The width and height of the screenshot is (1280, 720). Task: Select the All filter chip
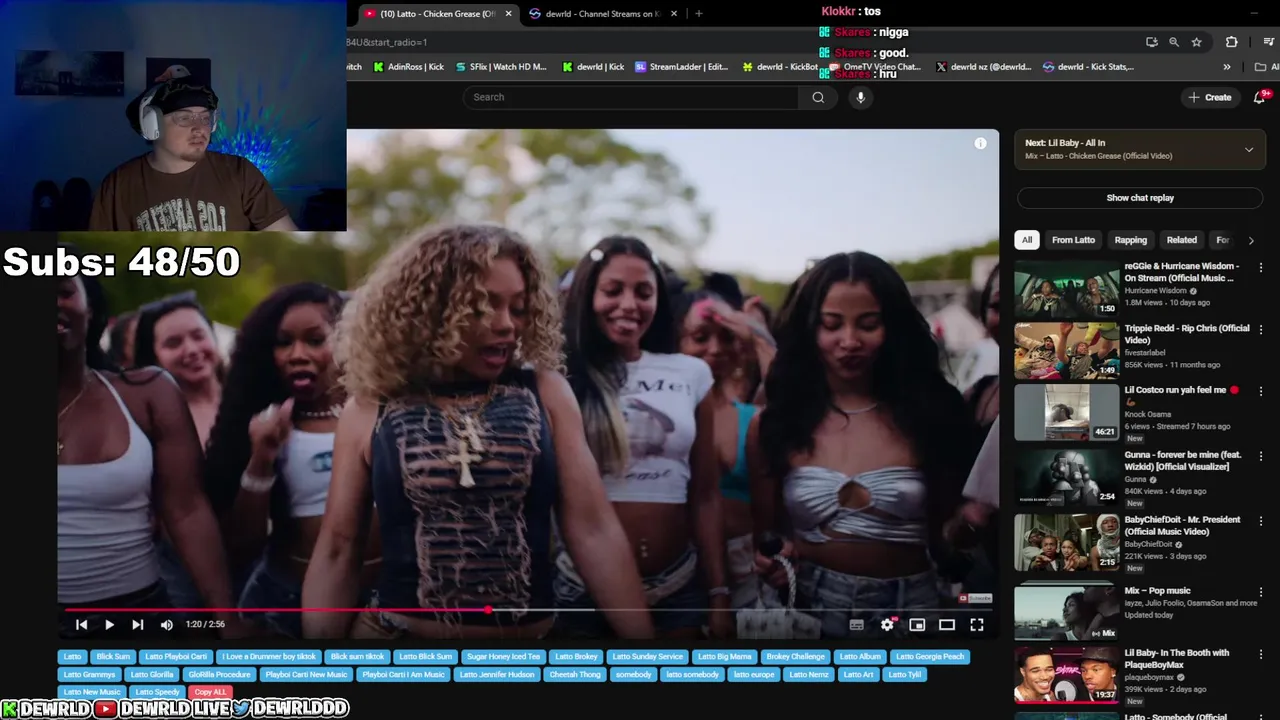pos(1027,240)
